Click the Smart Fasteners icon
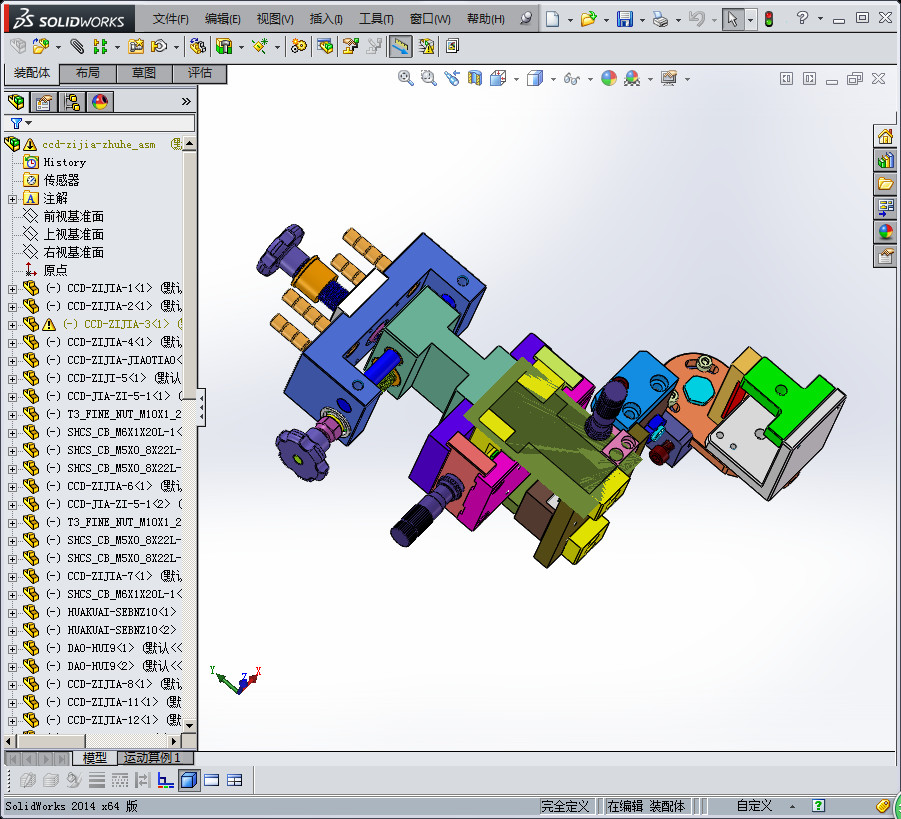This screenshot has width=901, height=819. pos(136,46)
